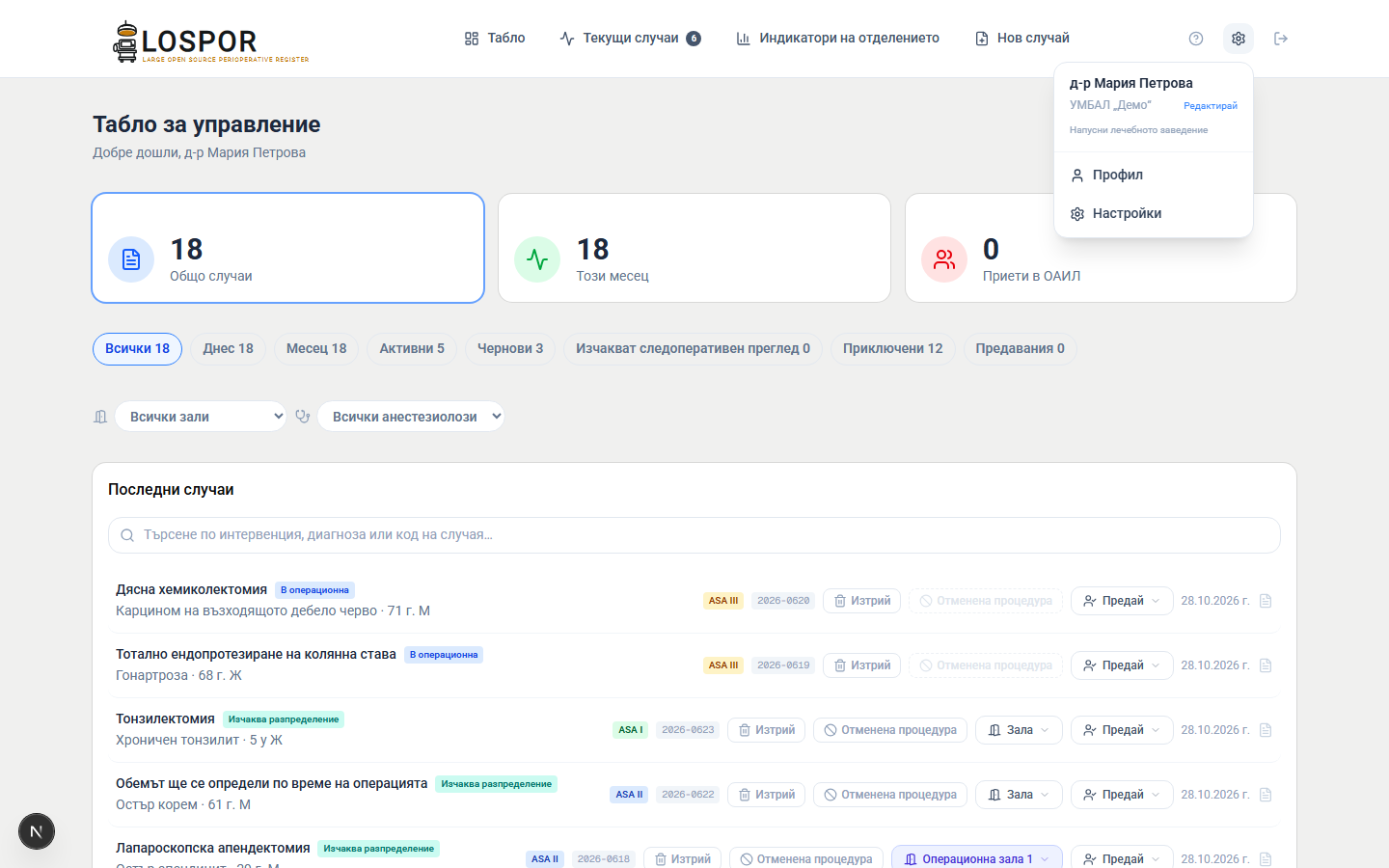Image resolution: width=1389 pixels, height=868 pixels.
Task: Focus the case search input field
Action: point(694,535)
